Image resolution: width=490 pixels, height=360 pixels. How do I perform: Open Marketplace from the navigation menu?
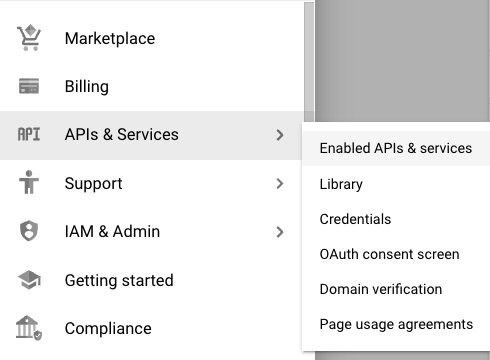pos(152,38)
